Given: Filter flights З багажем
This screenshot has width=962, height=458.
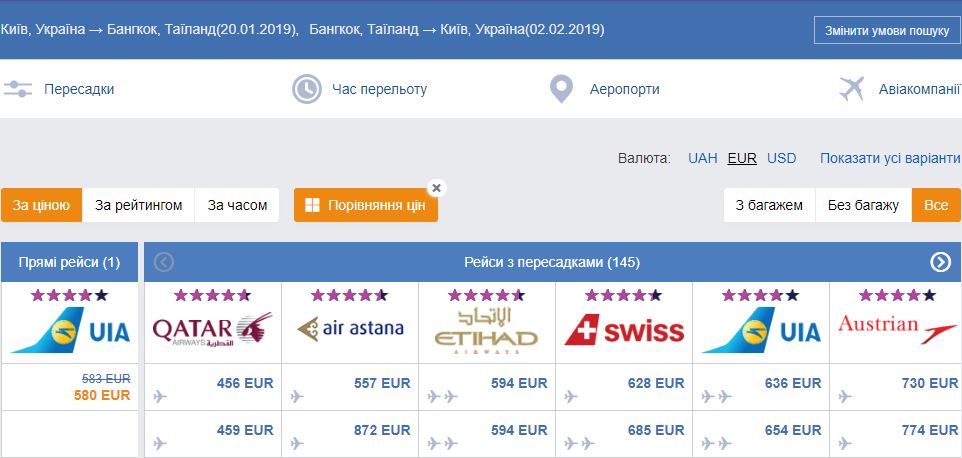Looking at the screenshot, I should pyautogui.click(x=769, y=205).
